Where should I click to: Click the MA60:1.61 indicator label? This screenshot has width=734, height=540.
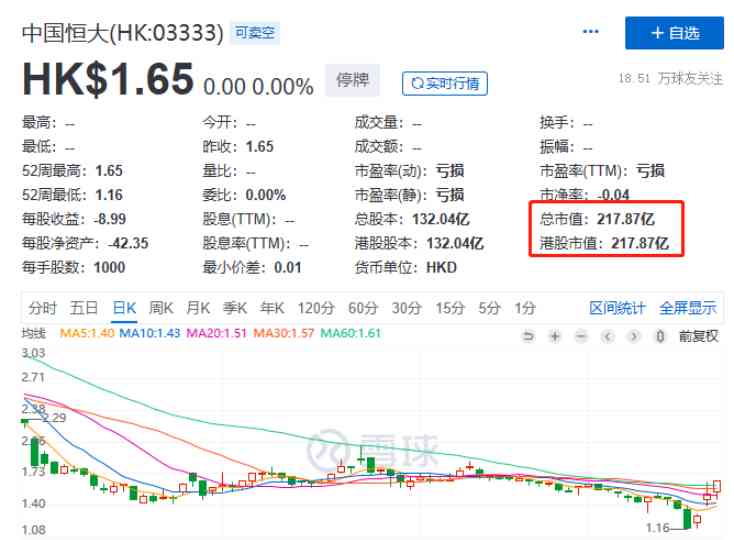tap(351, 333)
